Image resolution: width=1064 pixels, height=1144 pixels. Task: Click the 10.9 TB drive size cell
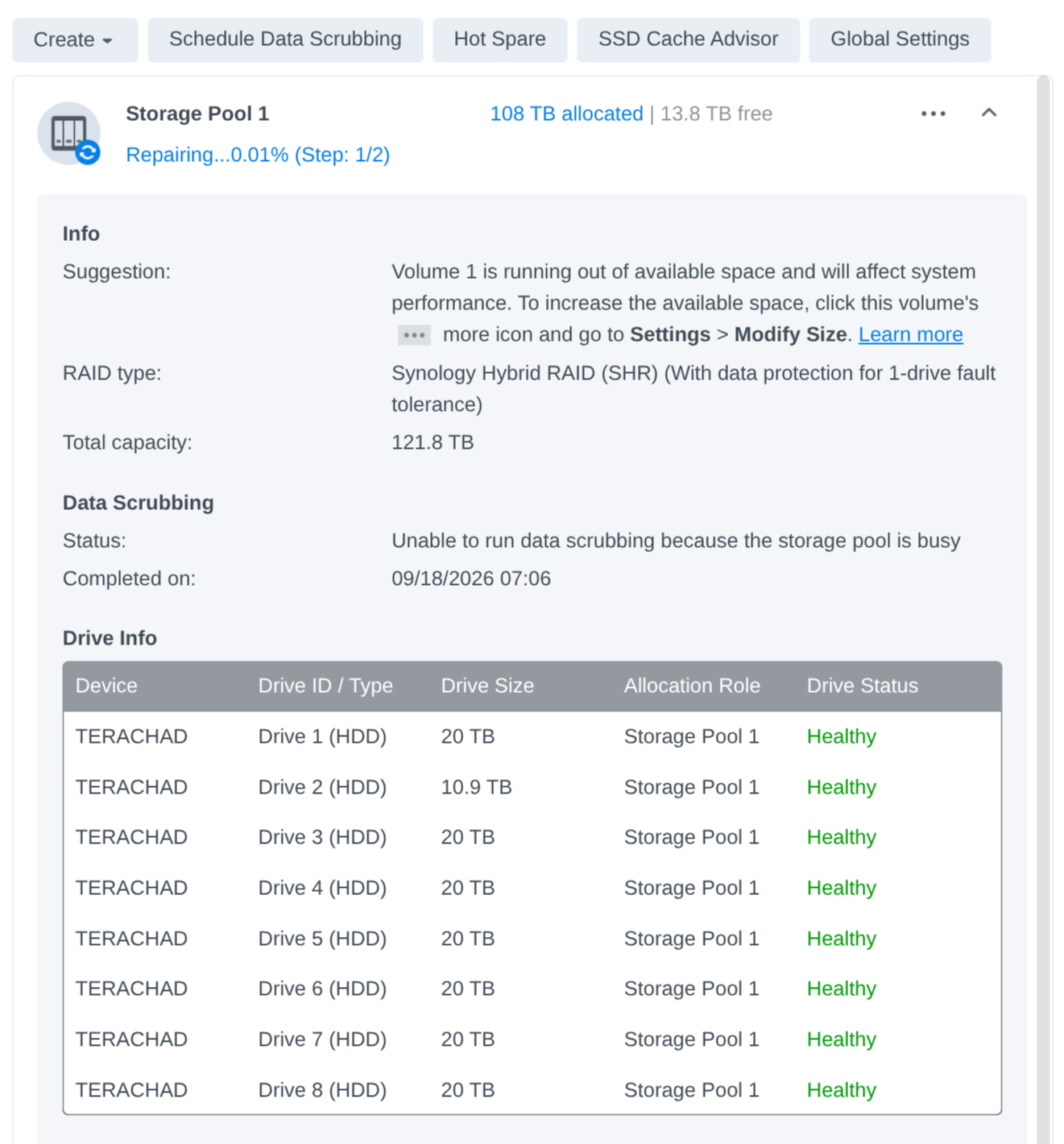tap(476, 787)
